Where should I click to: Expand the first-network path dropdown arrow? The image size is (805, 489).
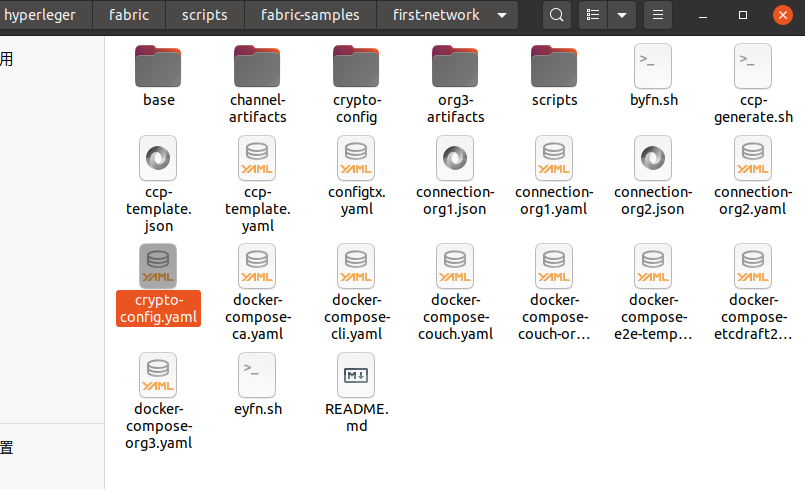pyautogui.click(x=502, y=15)
